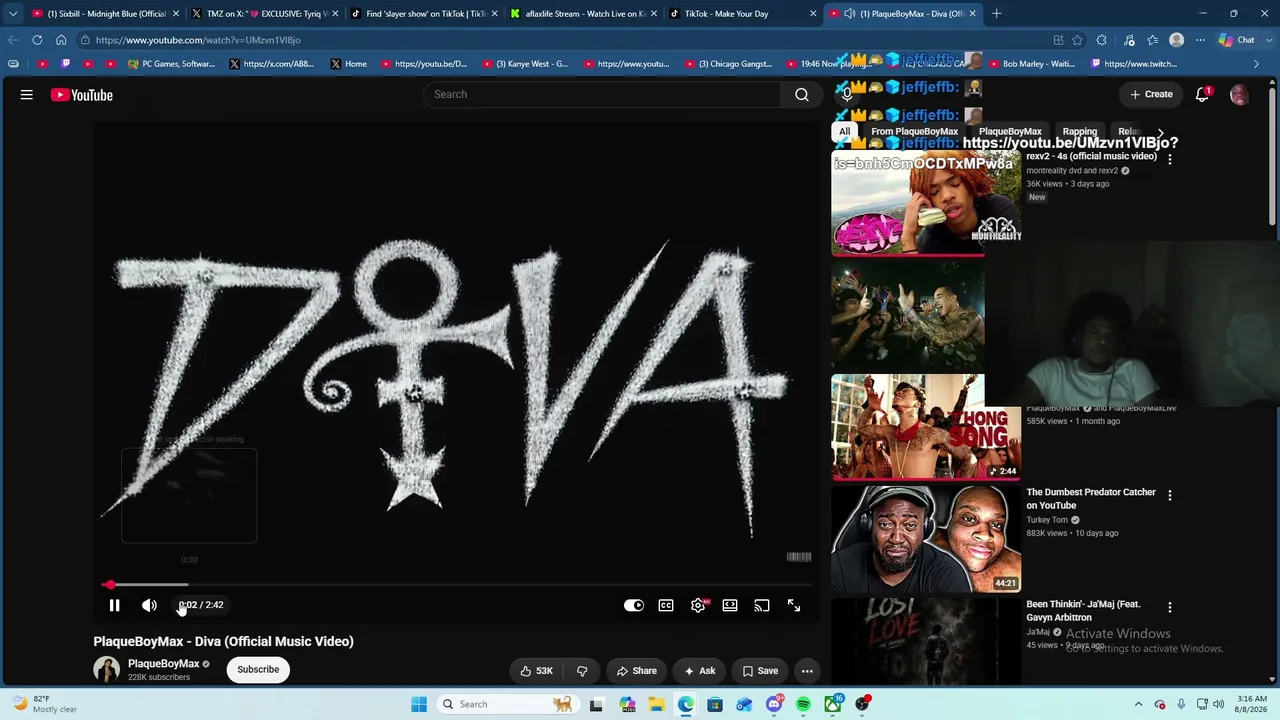This screenshot has height=720, width=1280.
Task: Dislike the Diva video
Action: pyautogui.click(x=582, y=671)
